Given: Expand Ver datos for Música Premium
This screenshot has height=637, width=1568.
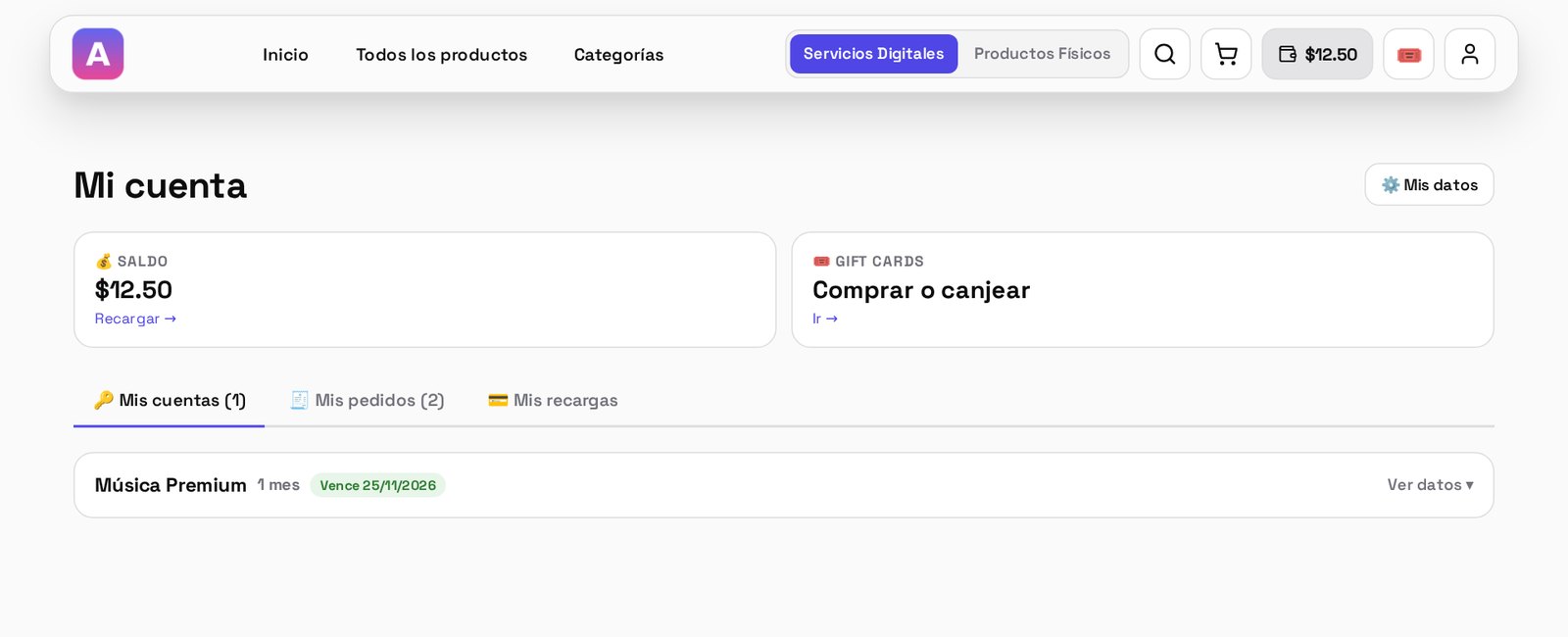Looking at the screenshot, I should [1430, 485].
